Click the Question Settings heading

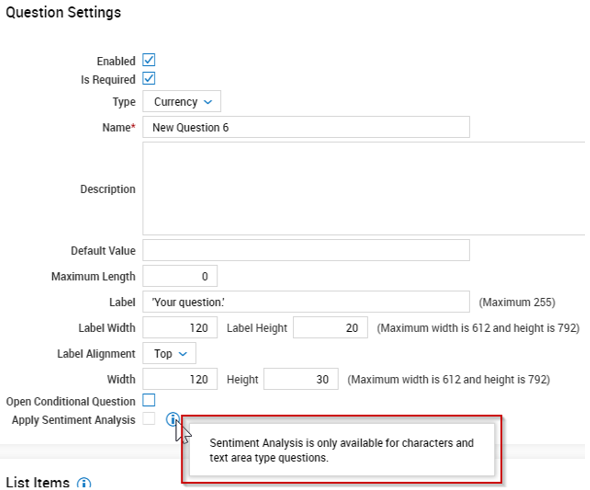[x=63, y=12]
